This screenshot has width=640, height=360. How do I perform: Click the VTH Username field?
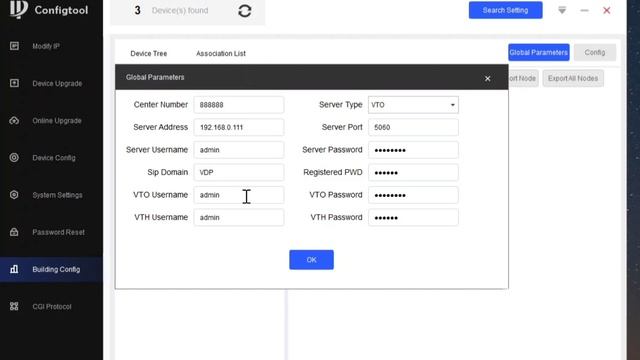coord(239,218)
